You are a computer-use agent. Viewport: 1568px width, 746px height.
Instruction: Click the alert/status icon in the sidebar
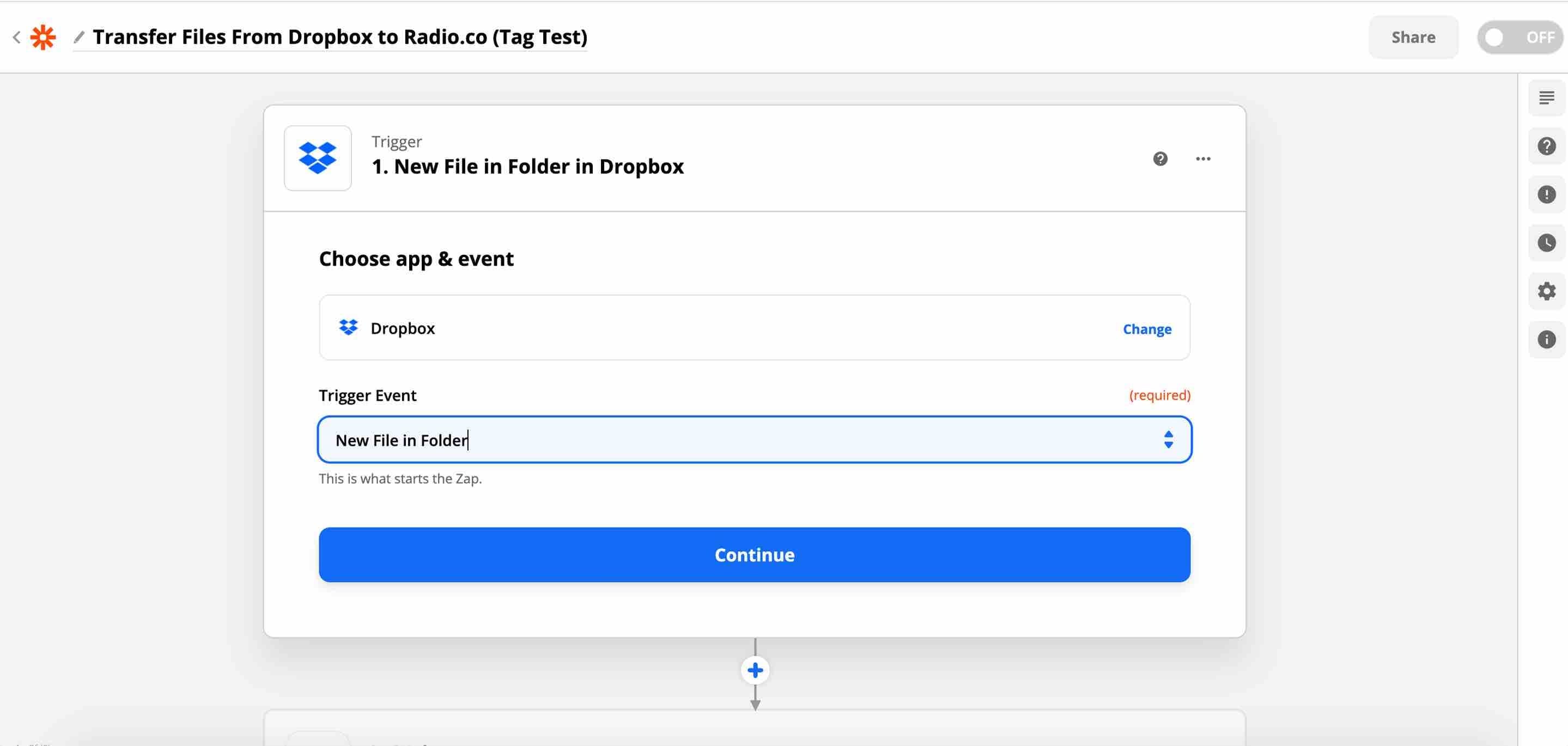[x=1546, y=195]
